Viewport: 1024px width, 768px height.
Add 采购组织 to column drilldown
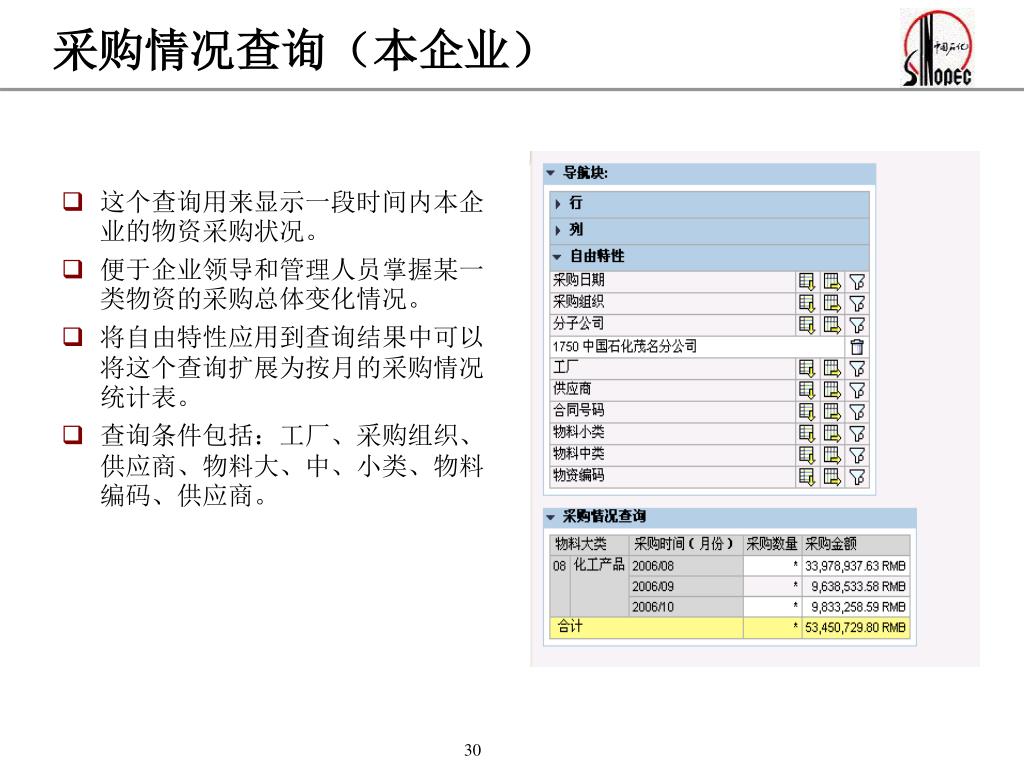point(832,303)
